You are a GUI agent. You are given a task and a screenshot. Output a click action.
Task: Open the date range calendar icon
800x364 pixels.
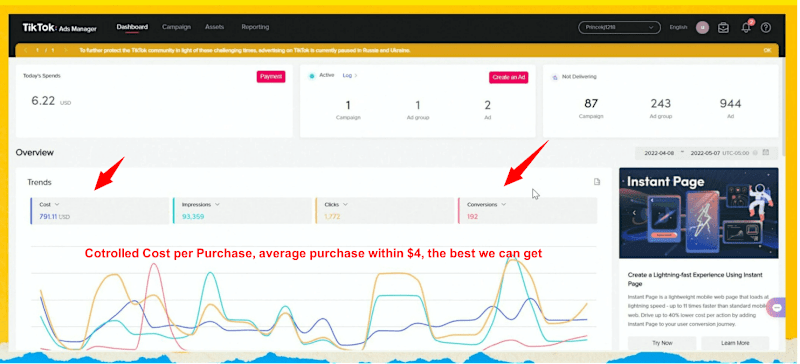tap(765, 153)
